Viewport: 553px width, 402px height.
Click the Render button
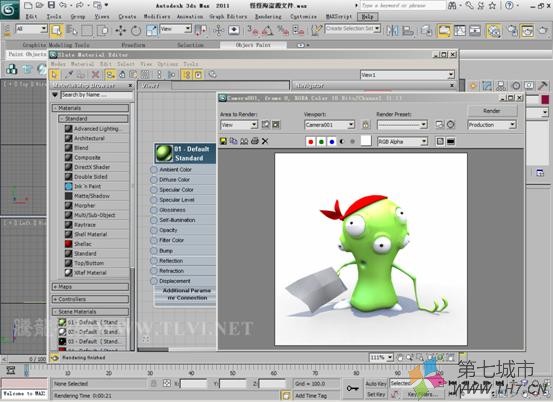(492, 111)
